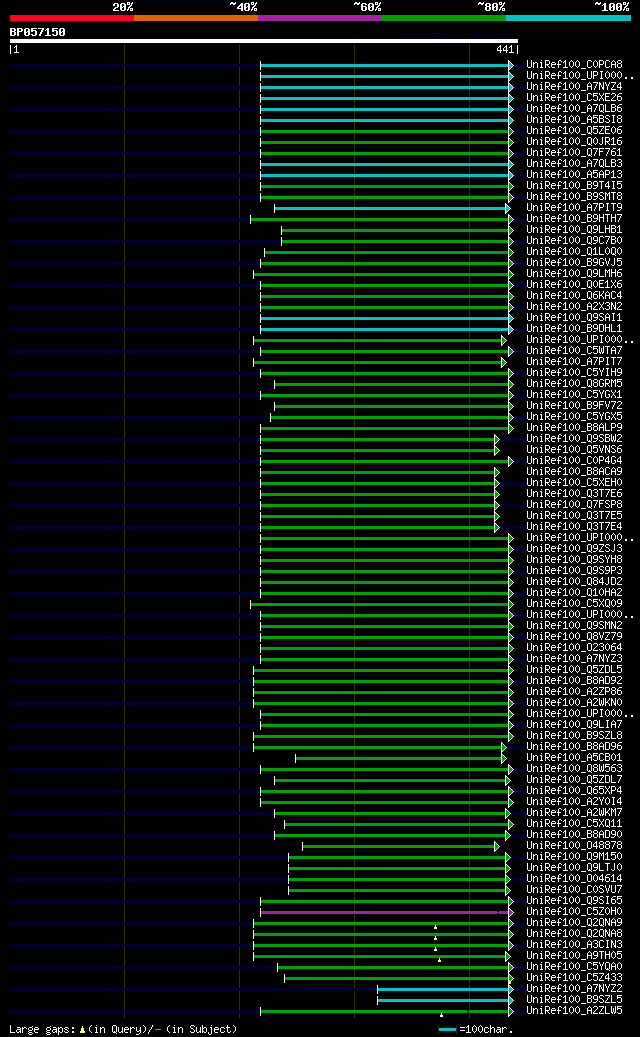640x1037 pixels.
Task: Click yellow gap marker in A9TH05 row
Action: click(x=439, y=960)
